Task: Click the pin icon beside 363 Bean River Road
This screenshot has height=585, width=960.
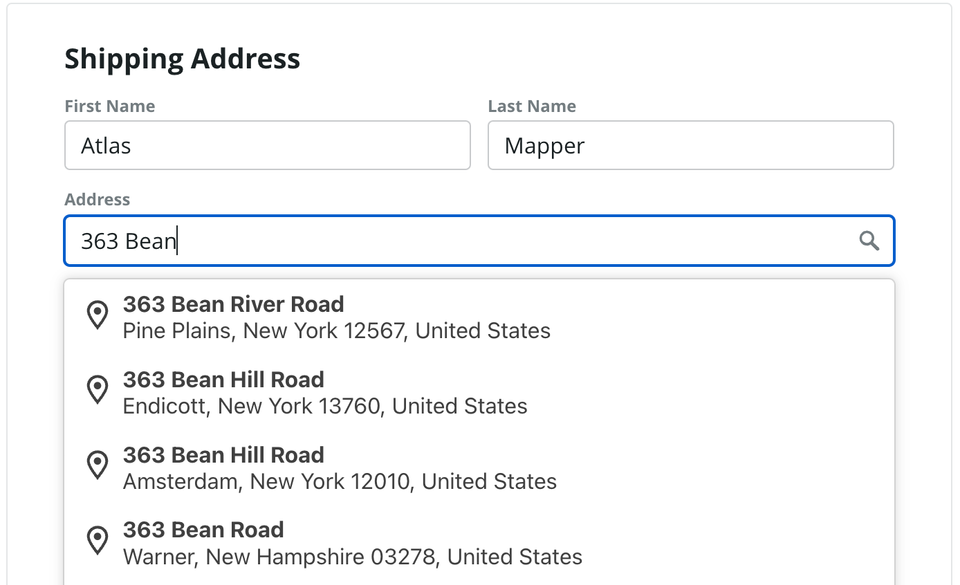Action: tap(97, 315)
